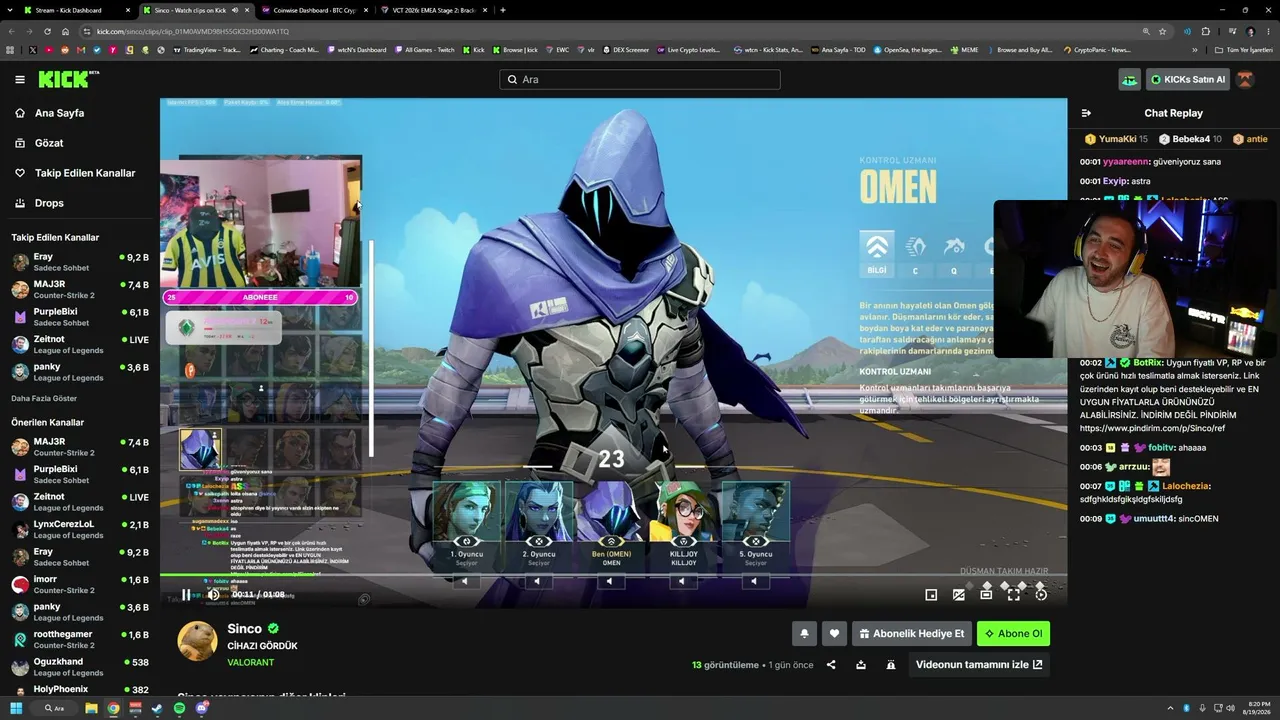Enter fullscreen mode on the player
The image size is (1280, 720).
tap(1013, 595)
